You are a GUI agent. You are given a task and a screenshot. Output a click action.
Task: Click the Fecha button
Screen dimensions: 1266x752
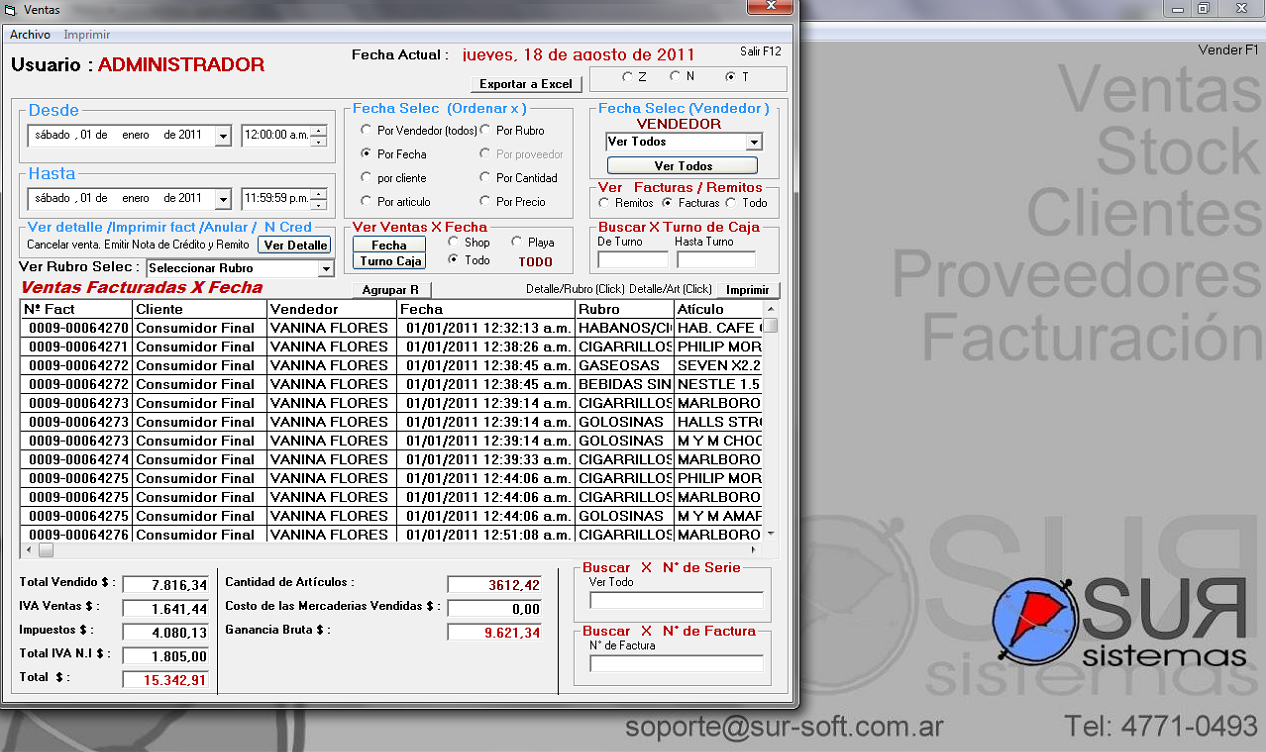(x=389, y=245)
